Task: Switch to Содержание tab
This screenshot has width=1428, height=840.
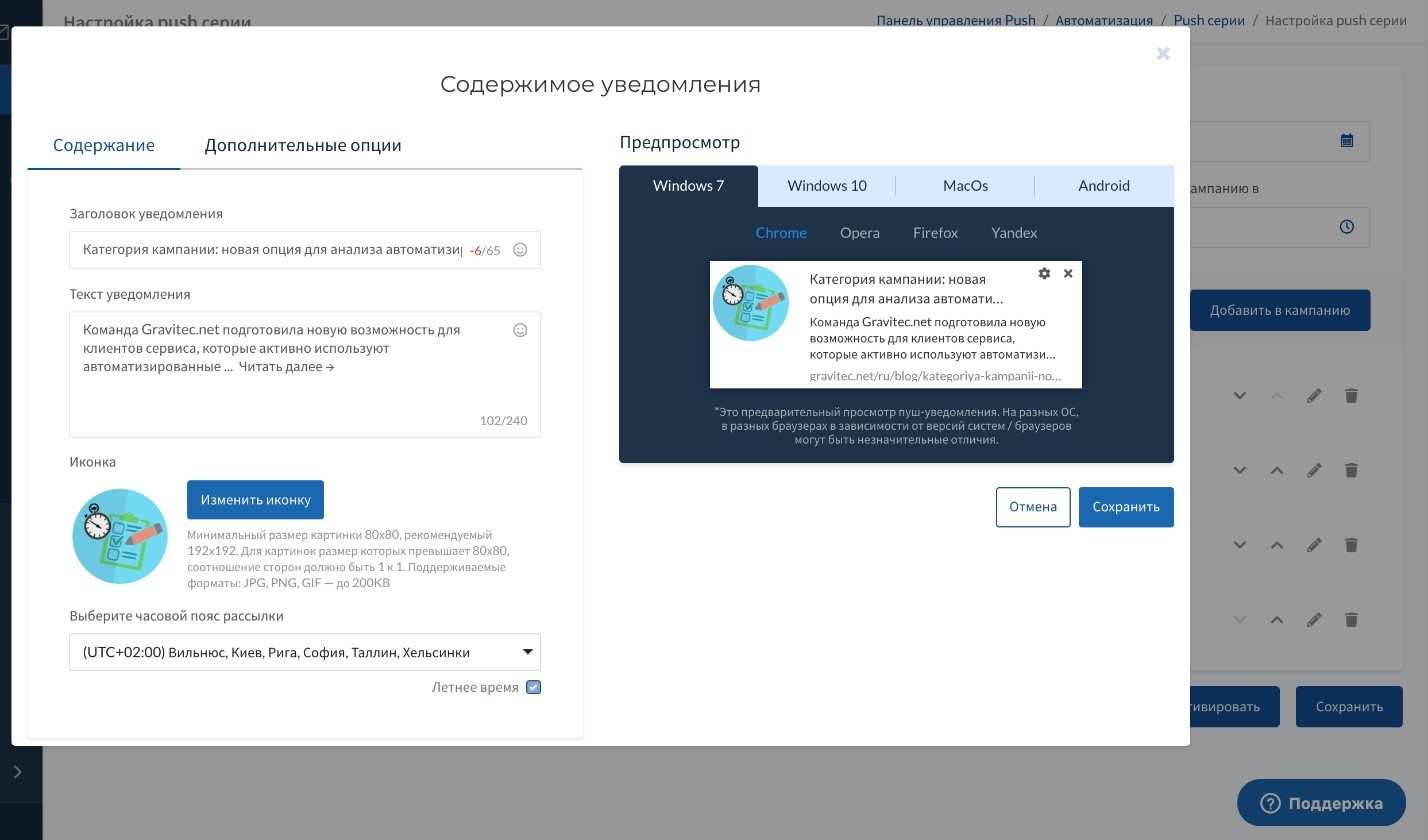Action: coord(104,145)
